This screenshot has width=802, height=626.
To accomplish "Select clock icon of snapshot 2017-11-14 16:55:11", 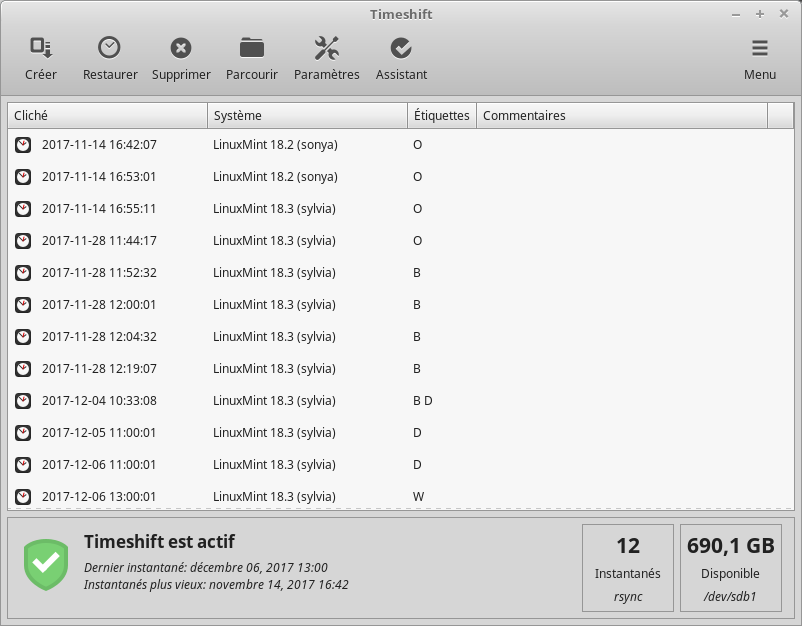I will (x=23, y=209).
